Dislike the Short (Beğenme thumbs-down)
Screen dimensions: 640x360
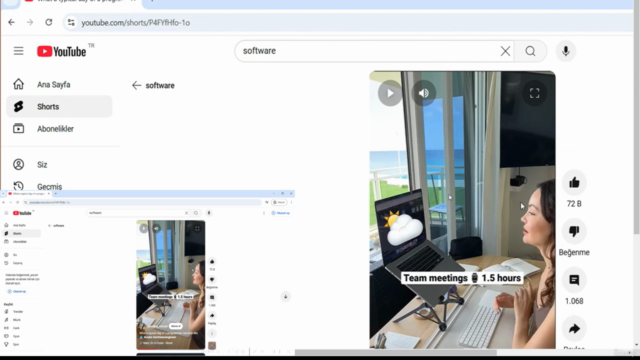(574, 231)
